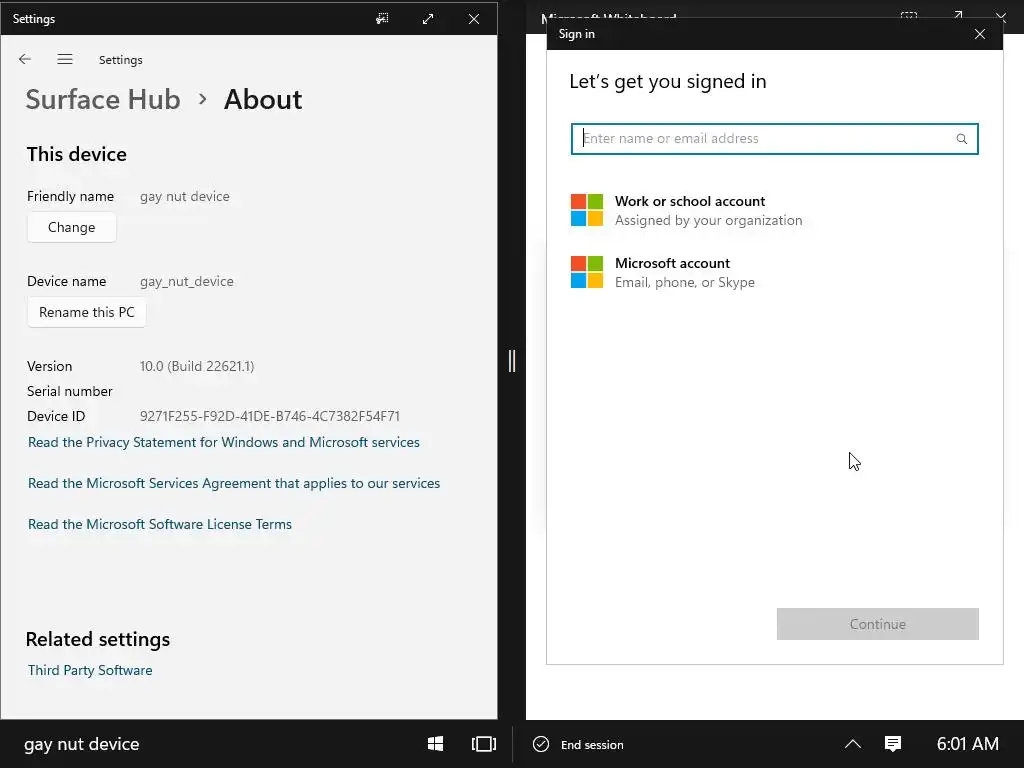Click the Work or school account logo

(x=586, y=210)
